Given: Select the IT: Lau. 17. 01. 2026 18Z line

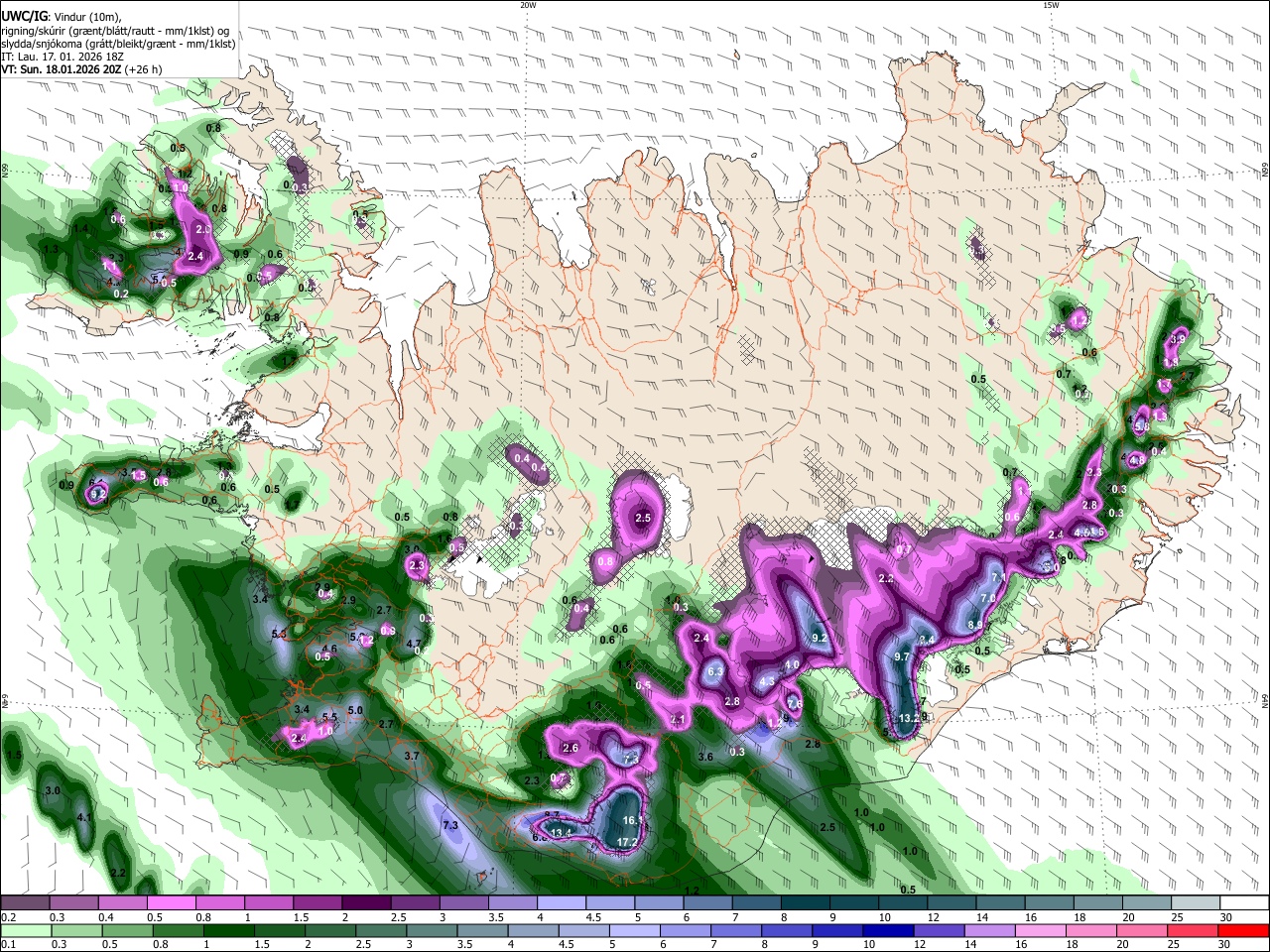Looking at the screenshot, I should [63, 57].
